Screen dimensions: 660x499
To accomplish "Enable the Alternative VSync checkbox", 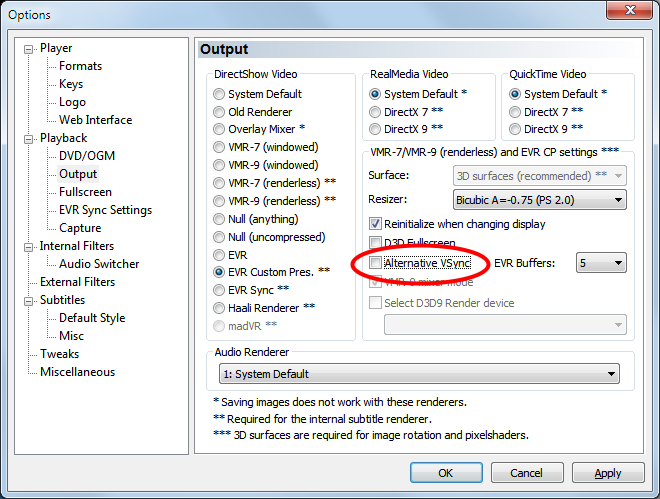I will pyautogui.click(x=375, y=263).
